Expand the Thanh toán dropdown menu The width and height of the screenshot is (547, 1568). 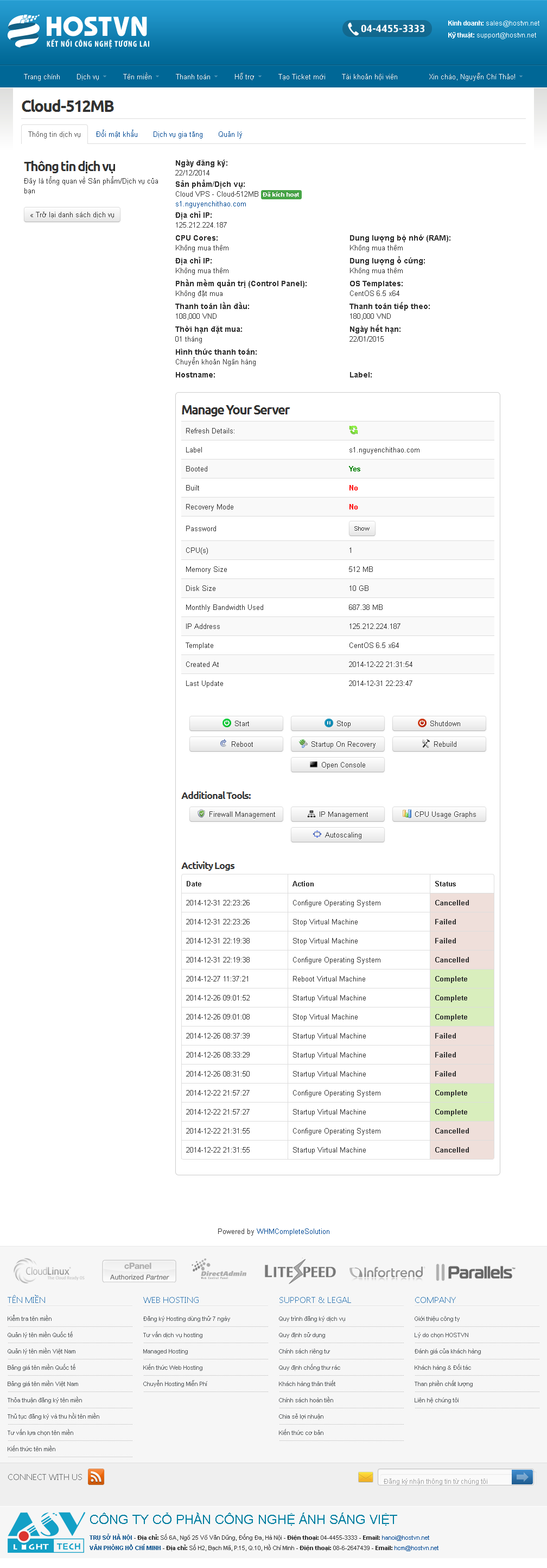click(x=196, y=77)
